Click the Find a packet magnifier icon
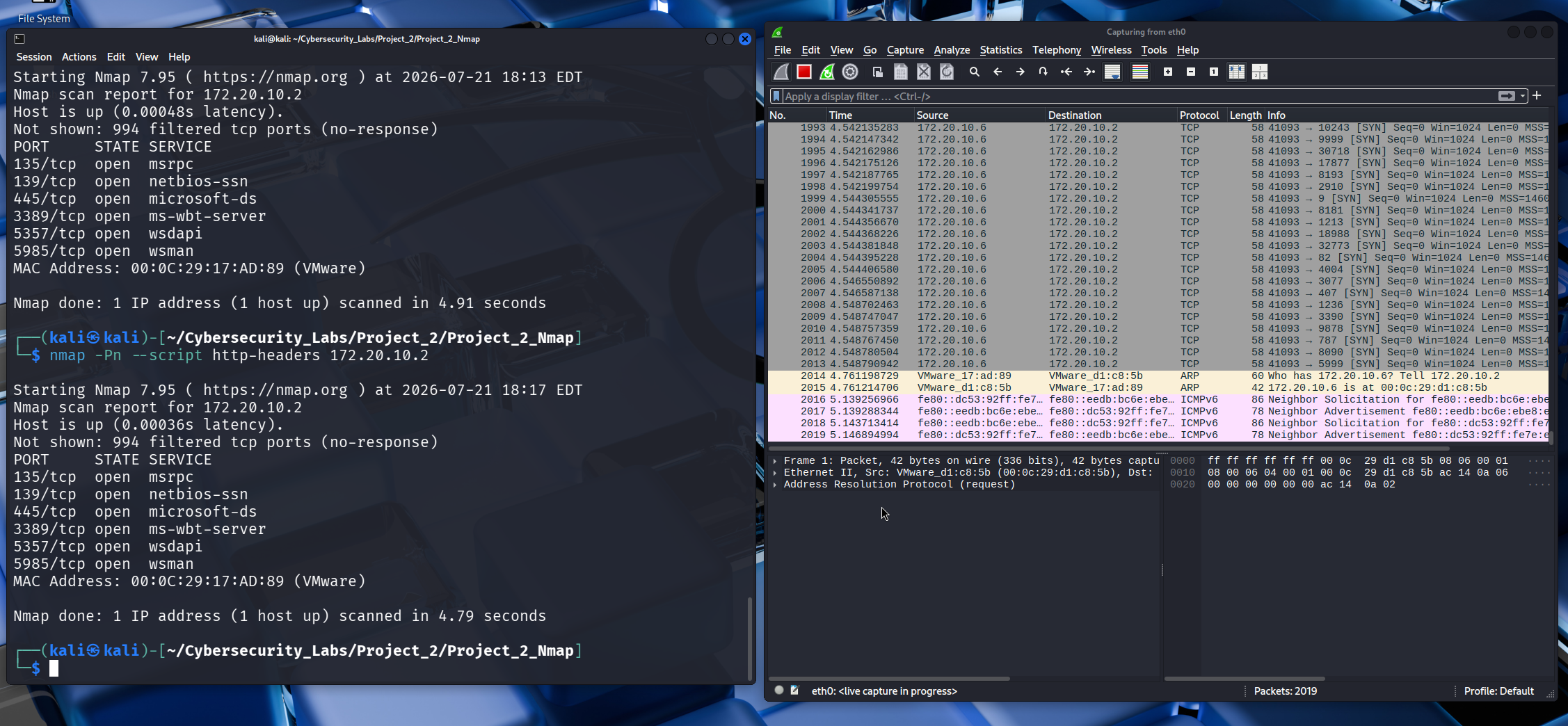Image resolution: width=1568 pixels, height=726 pixels. (x=975, y=72)
